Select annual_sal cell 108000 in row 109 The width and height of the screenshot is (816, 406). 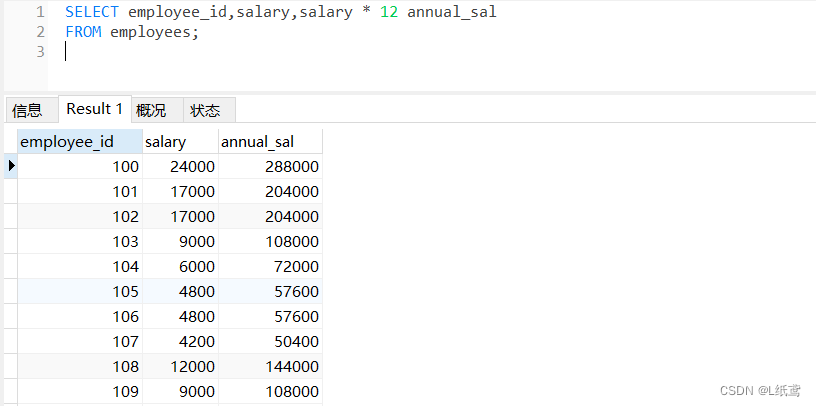tap(270, 391)
